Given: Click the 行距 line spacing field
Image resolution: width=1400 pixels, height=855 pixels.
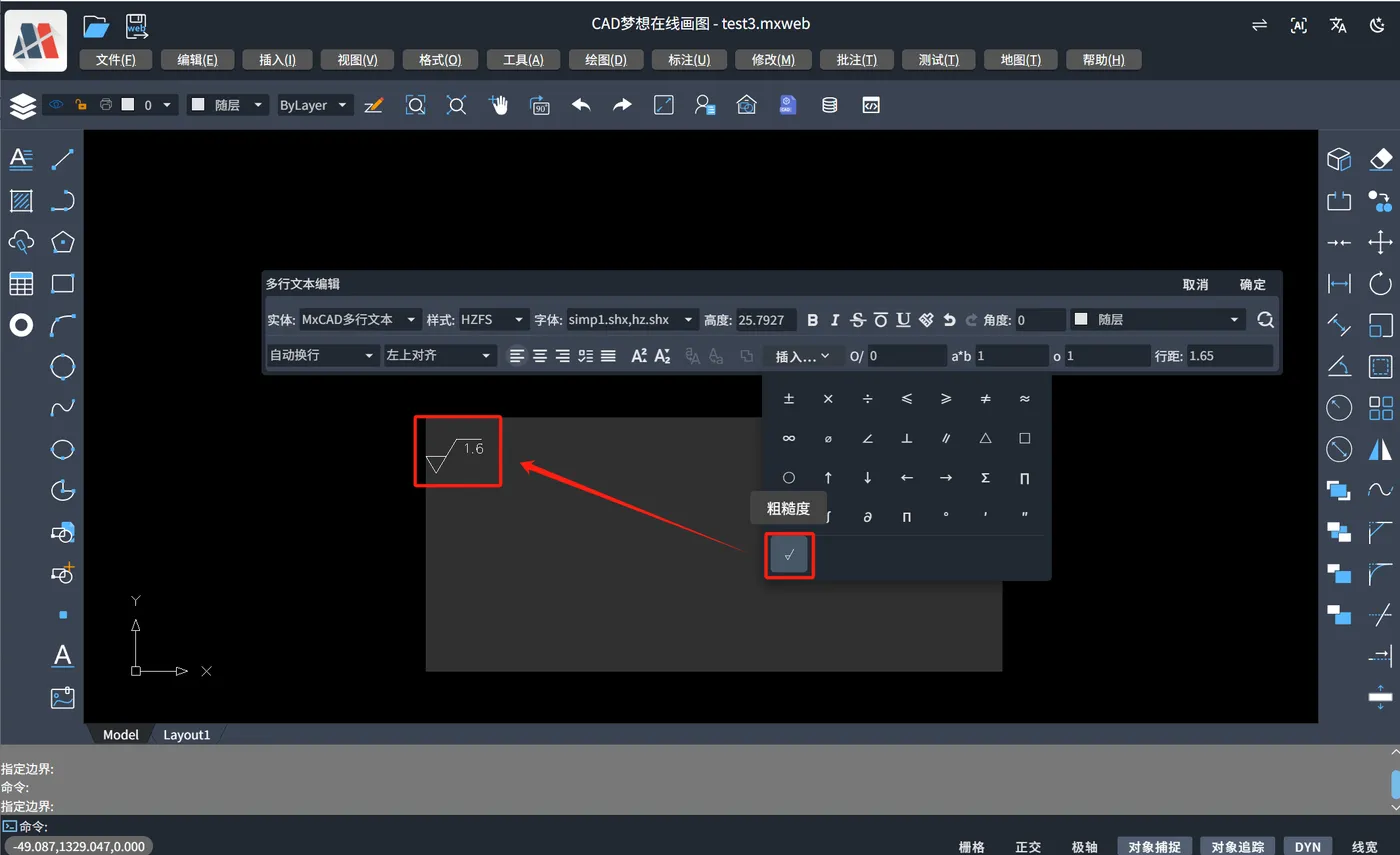Looking at the screenshot, I should [x=1230, y=355].
